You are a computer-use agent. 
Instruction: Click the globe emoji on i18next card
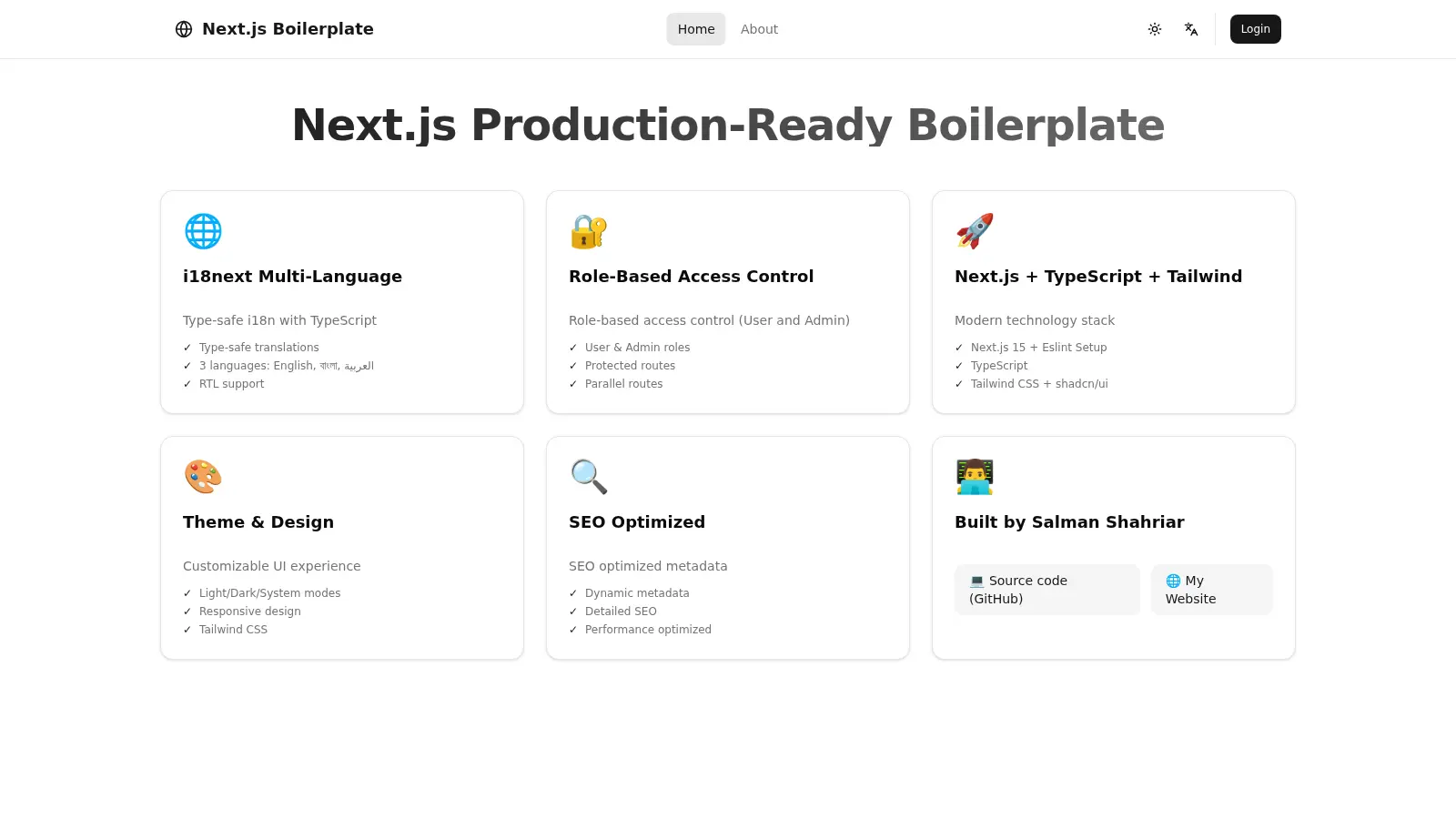203,231
